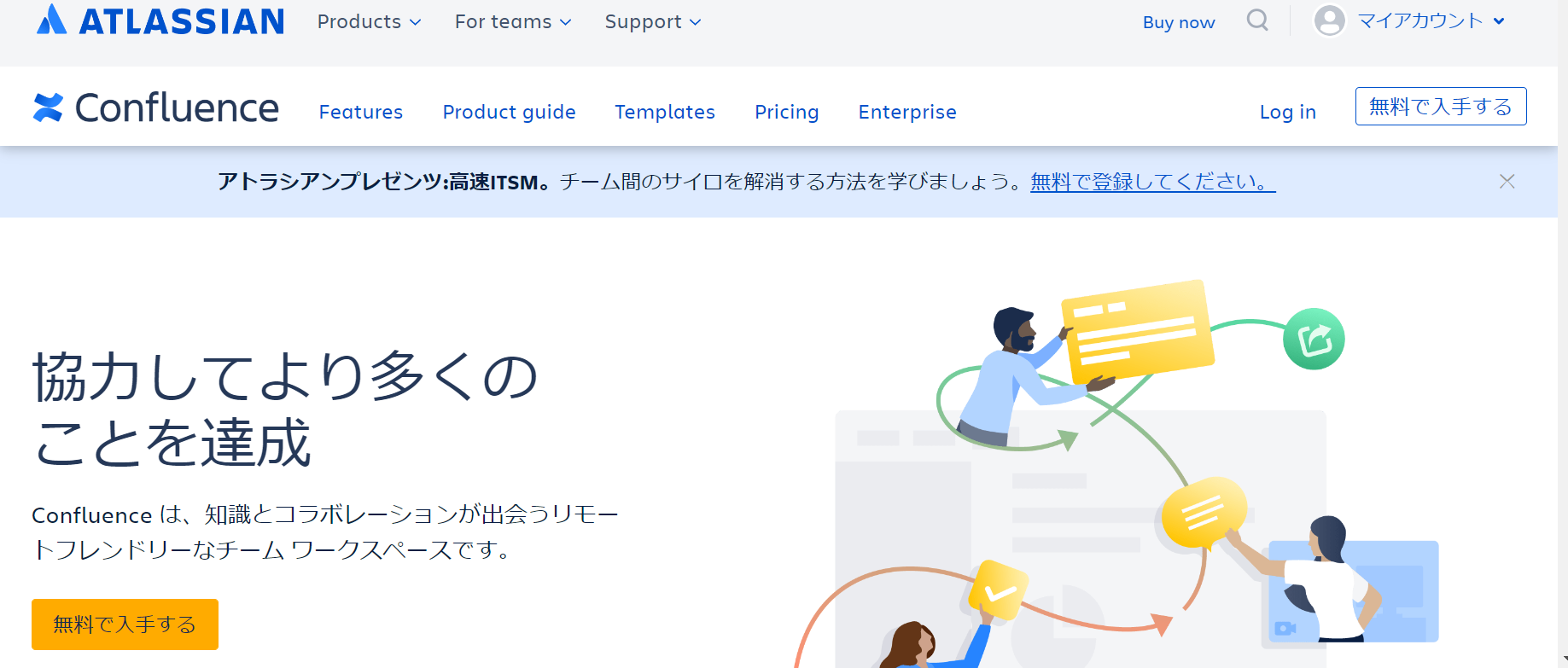Click the yellow checkmark card illustration
Image resolution: width=1568 pixels, height=668 pixels.
[997, 590]
